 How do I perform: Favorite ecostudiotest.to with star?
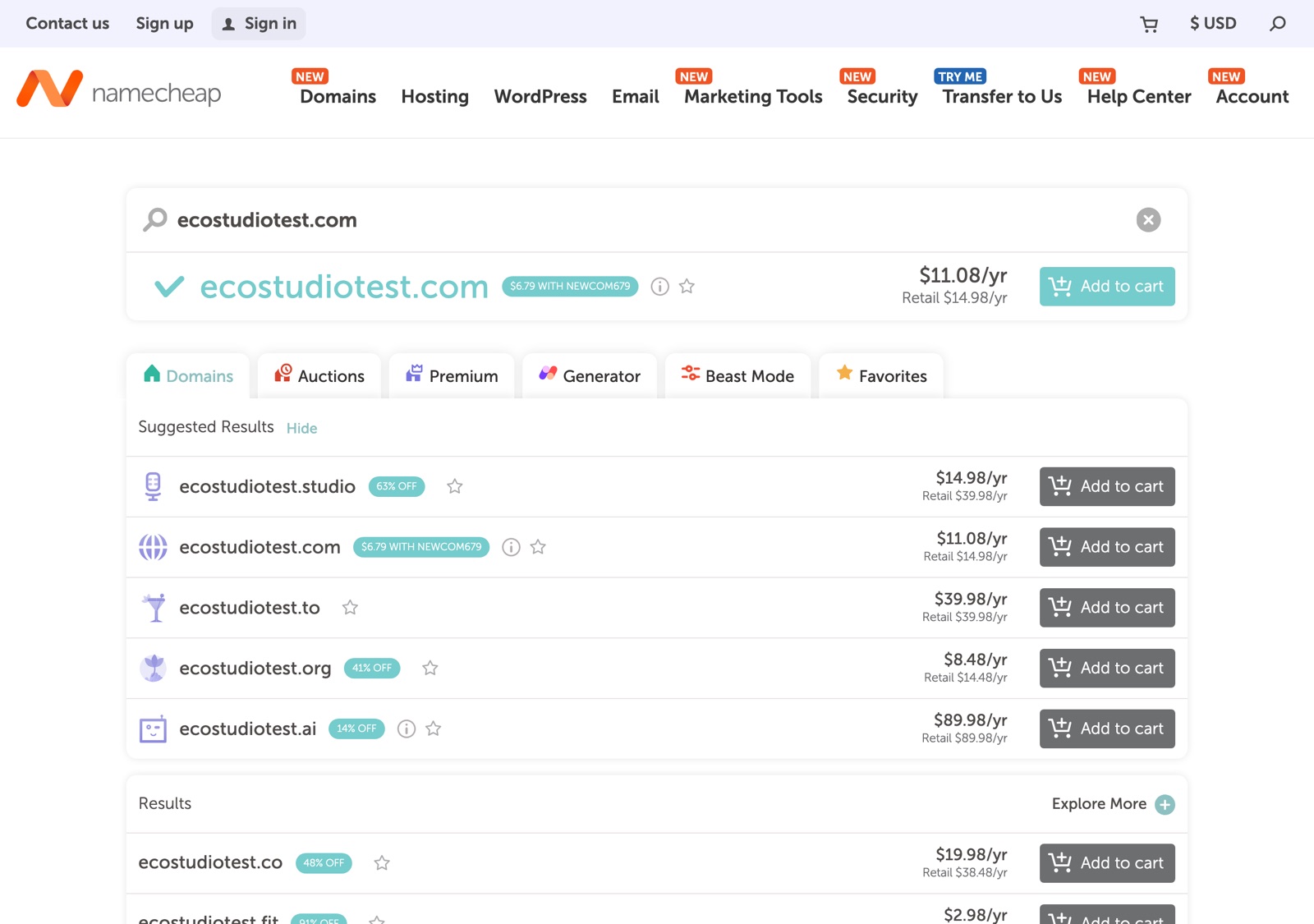pyautogui.click(x=350, y=608)
